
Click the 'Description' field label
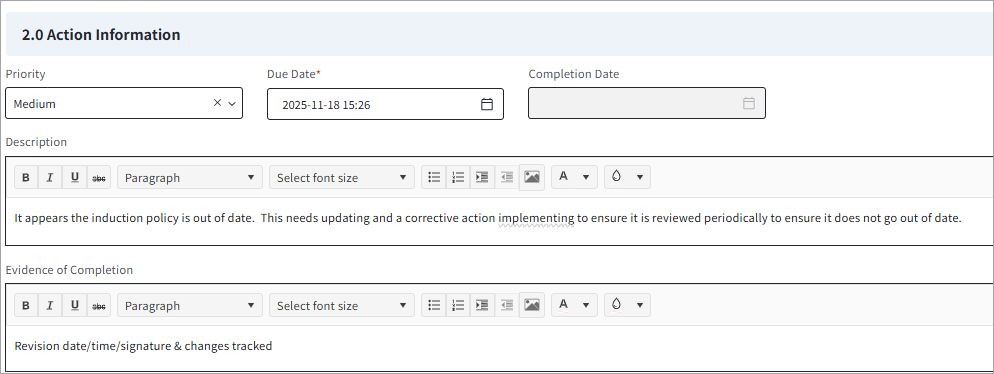(36, 142)
